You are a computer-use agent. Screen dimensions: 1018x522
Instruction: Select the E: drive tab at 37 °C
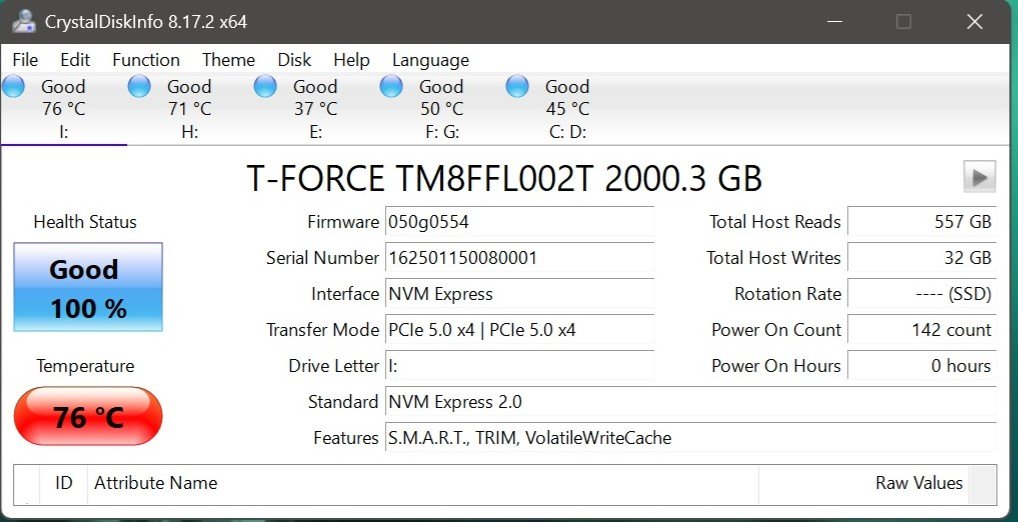[316, 108]
